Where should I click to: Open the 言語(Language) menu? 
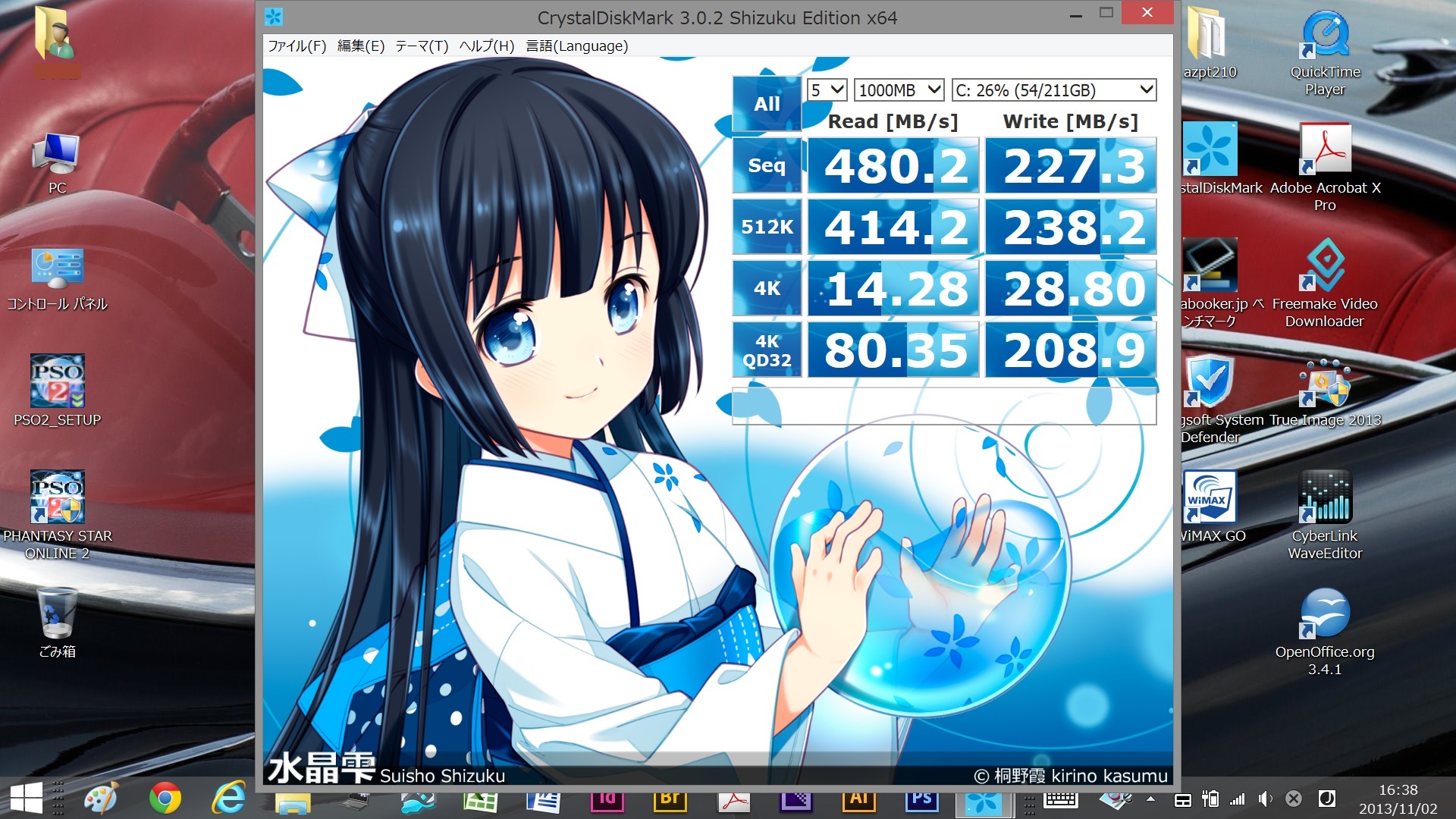click(x=576, y=46)
